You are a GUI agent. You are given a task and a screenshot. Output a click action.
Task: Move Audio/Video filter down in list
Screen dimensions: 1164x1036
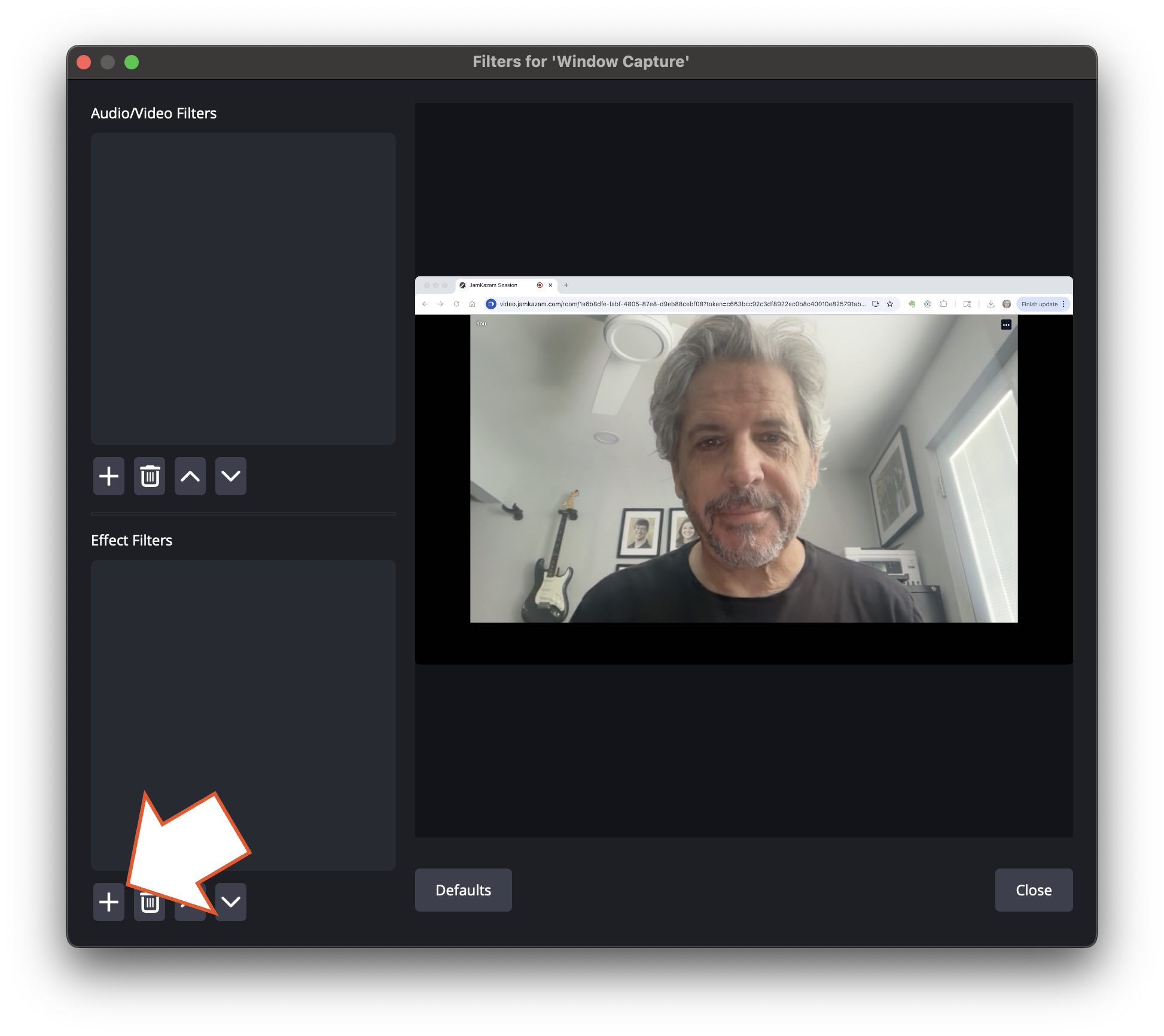click(x=231, y=476)
